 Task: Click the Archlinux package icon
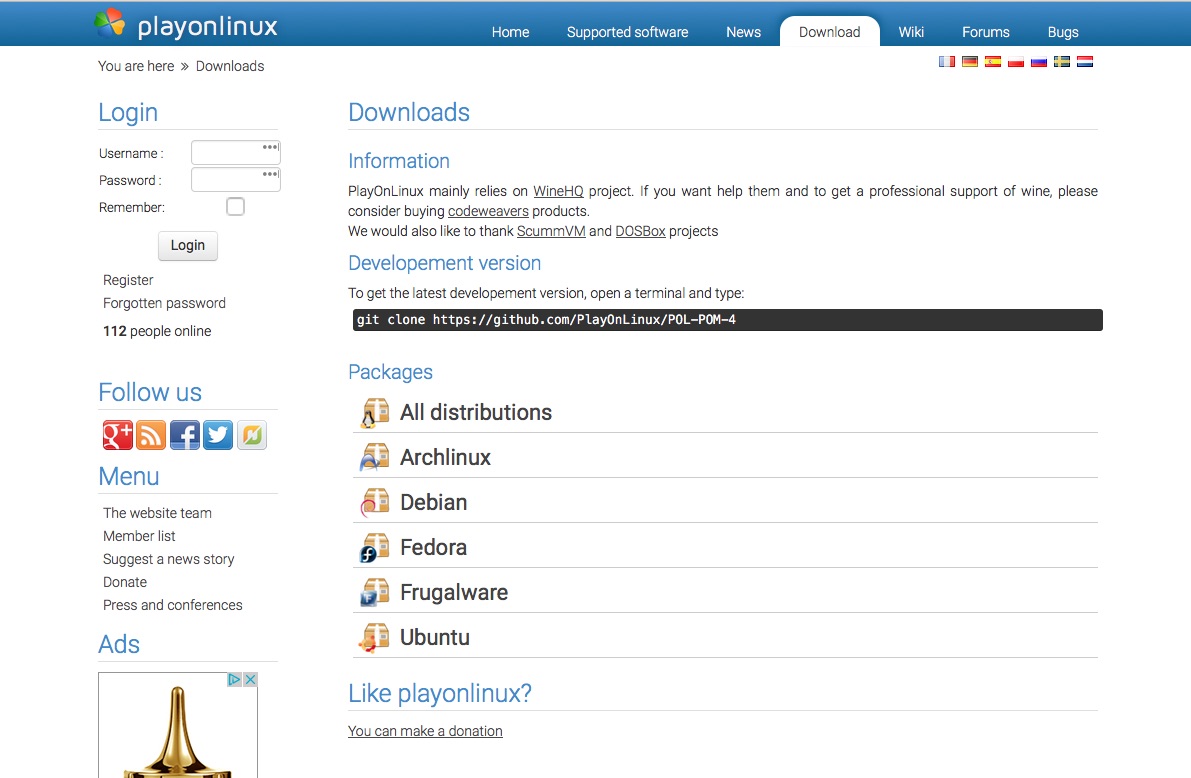coord(374,457)
